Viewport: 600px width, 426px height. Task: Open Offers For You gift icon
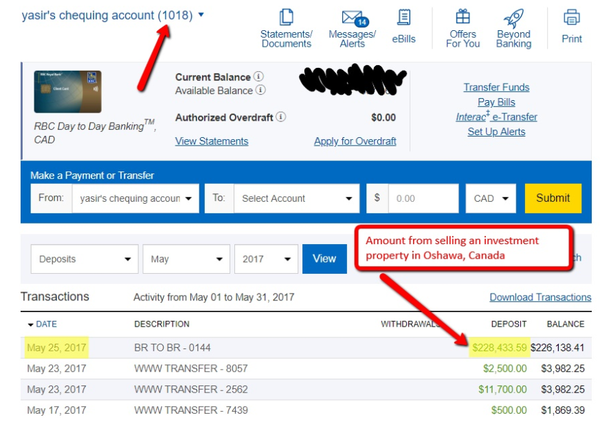463,17
